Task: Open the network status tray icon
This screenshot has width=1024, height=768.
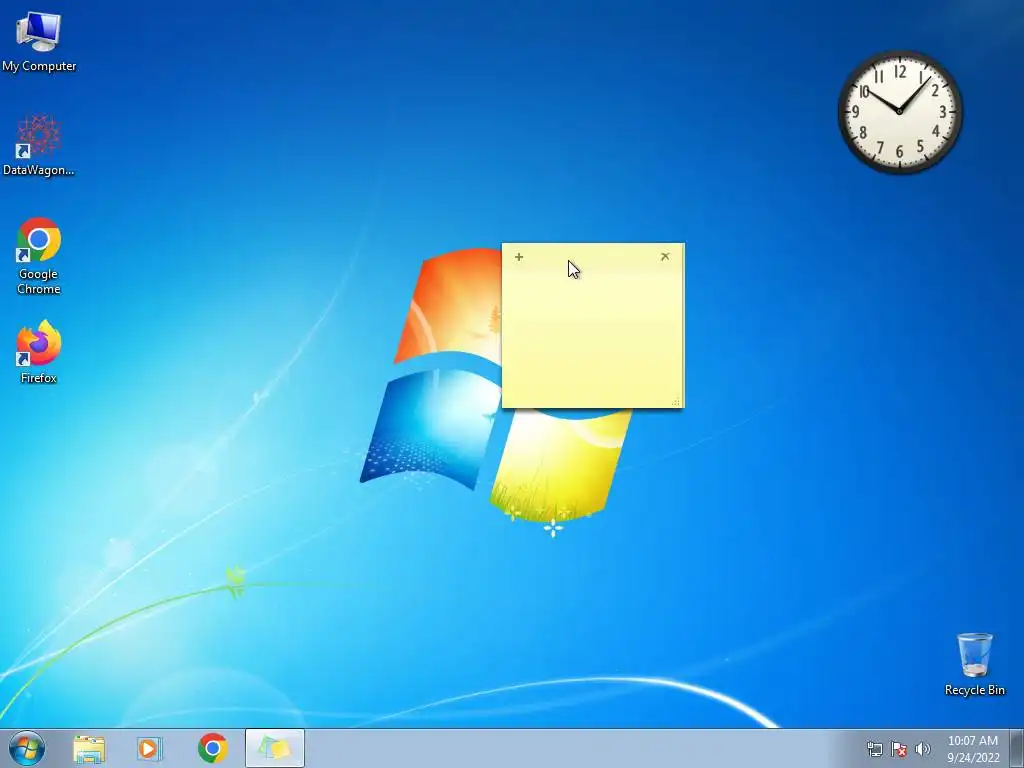Action: (874, 749)
